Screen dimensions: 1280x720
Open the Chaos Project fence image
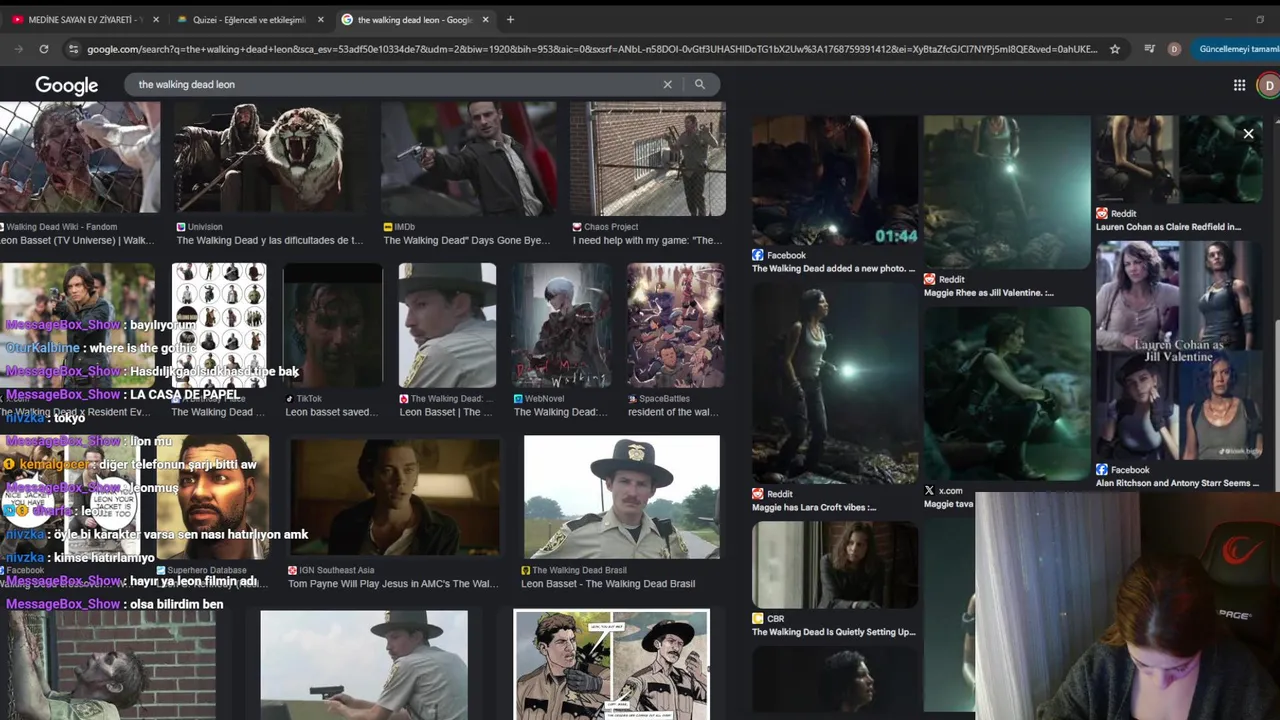[x=648, y=158]
